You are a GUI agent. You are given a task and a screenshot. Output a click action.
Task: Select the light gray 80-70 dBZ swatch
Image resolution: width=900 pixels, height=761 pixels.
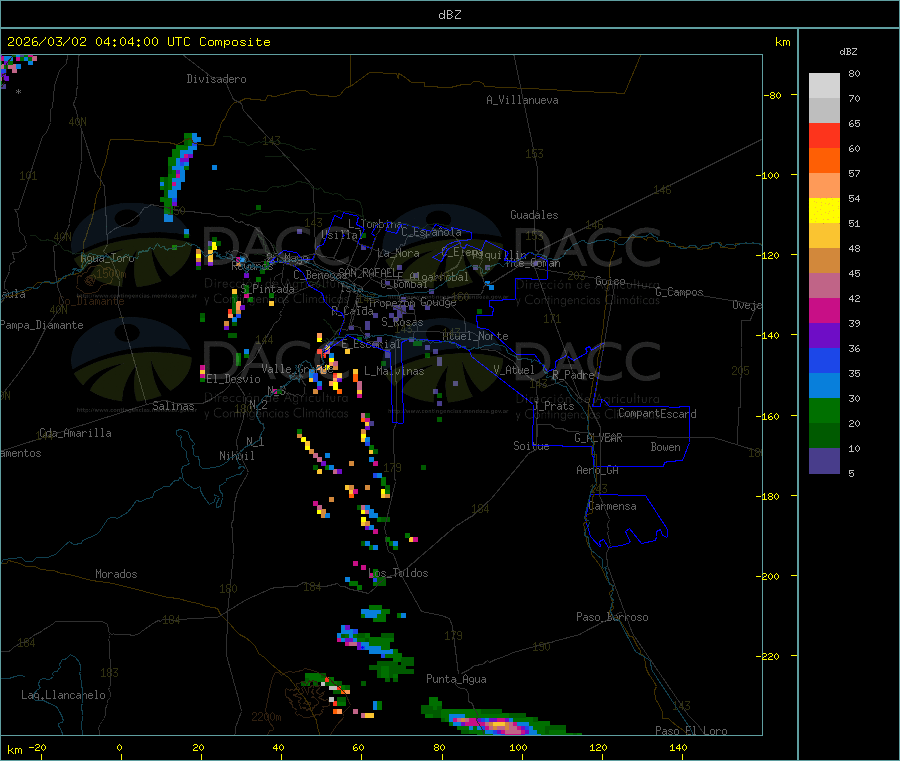824,86
